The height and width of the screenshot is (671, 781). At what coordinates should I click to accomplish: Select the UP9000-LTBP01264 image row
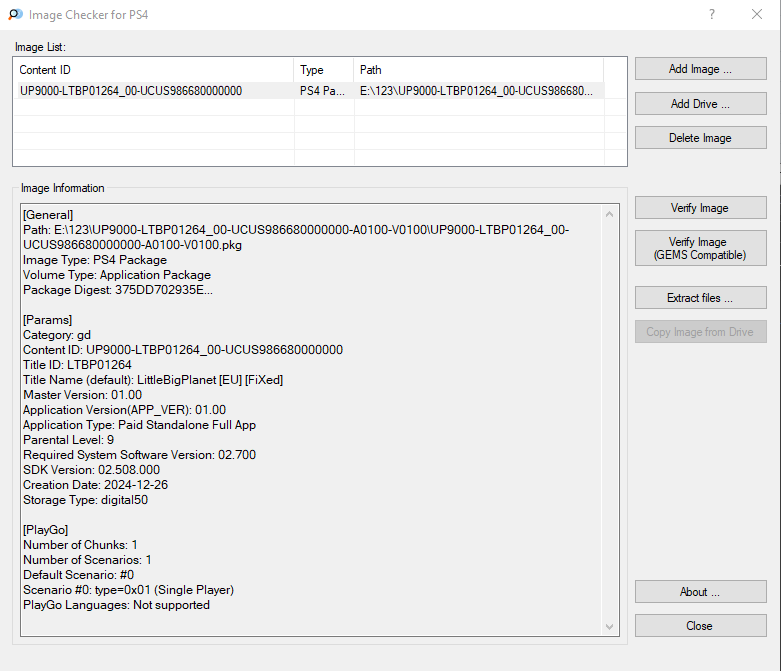(311, 91)
